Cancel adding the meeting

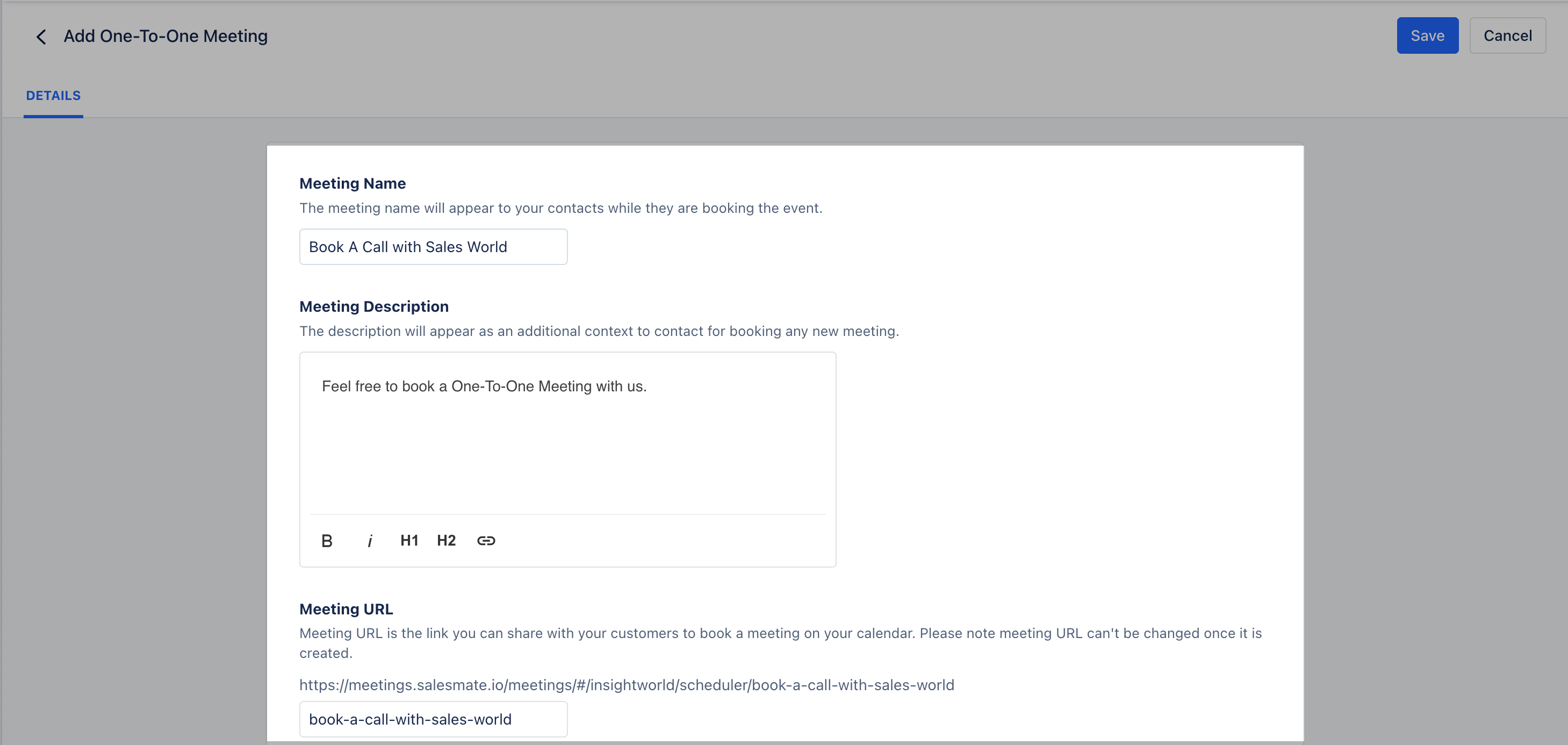pos(1507,36)
